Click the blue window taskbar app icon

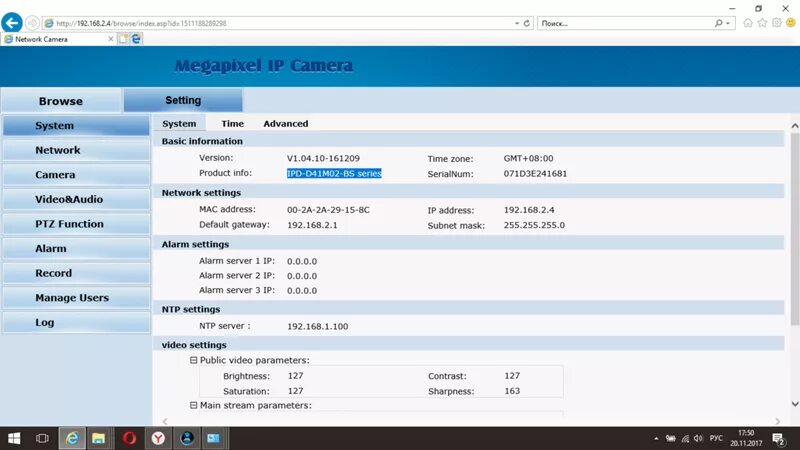click(213, 438)
